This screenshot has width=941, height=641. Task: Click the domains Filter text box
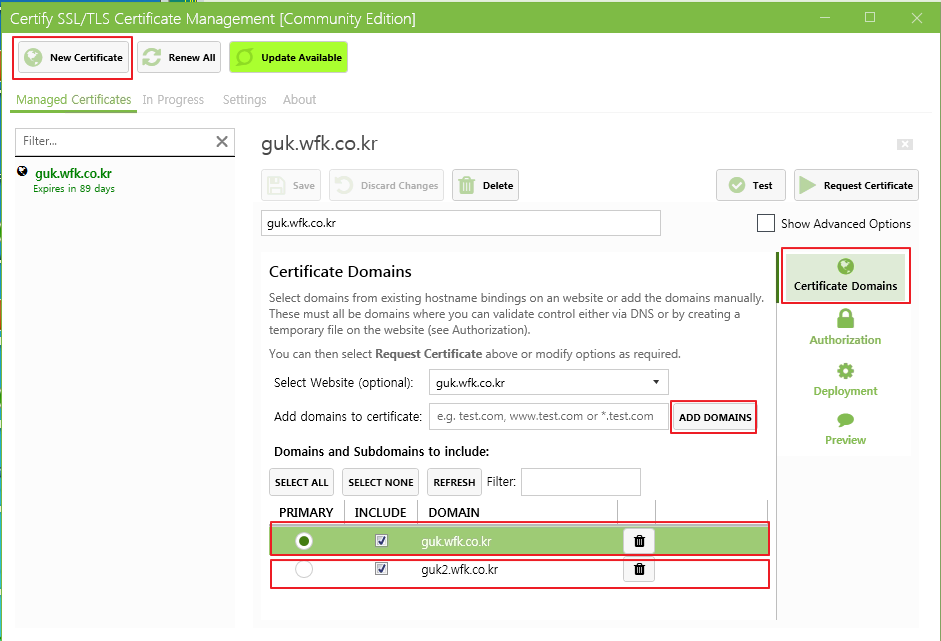580,482
